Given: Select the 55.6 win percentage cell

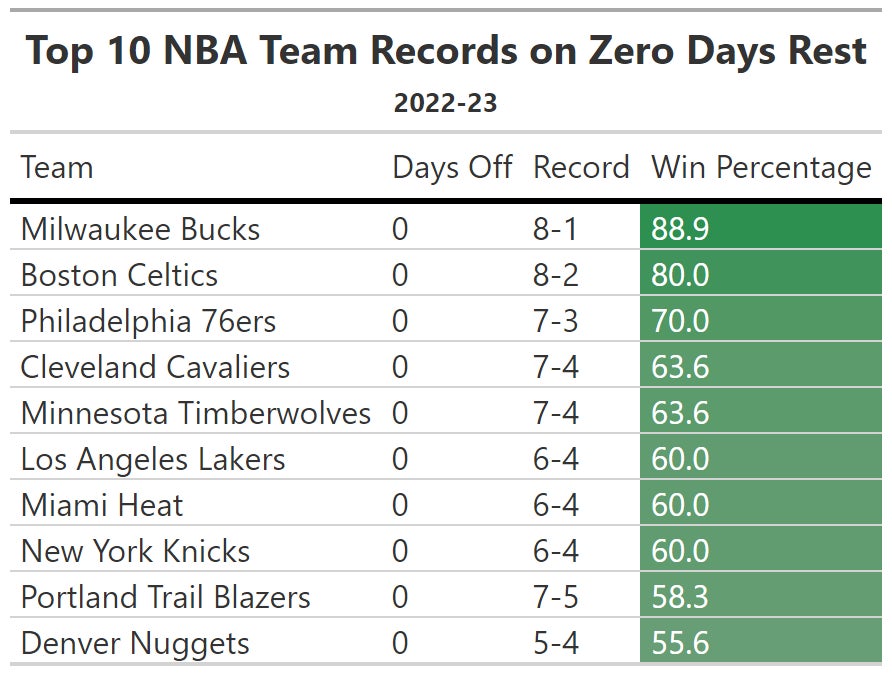Looking at the screenshot, I should pos(760,643).
